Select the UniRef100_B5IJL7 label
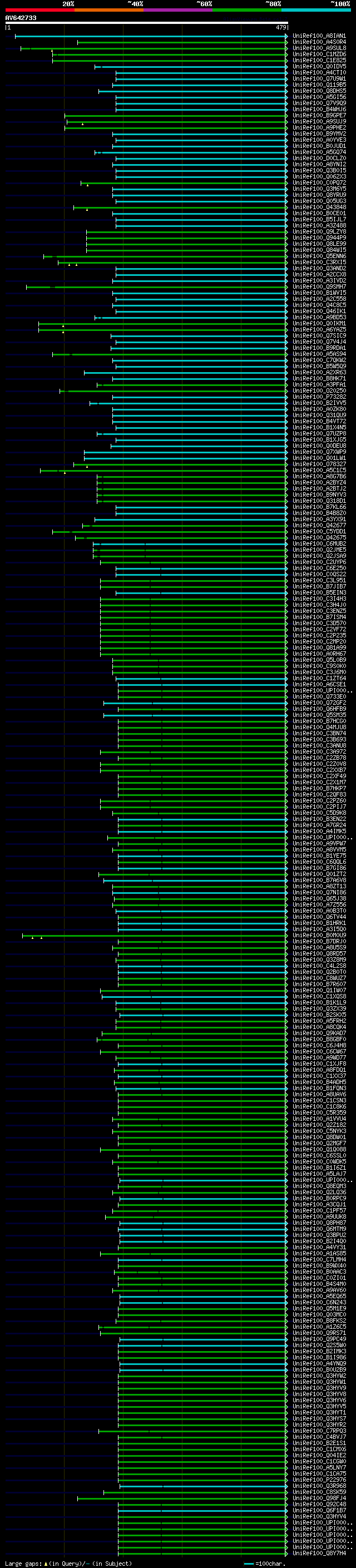 point(319,219)
